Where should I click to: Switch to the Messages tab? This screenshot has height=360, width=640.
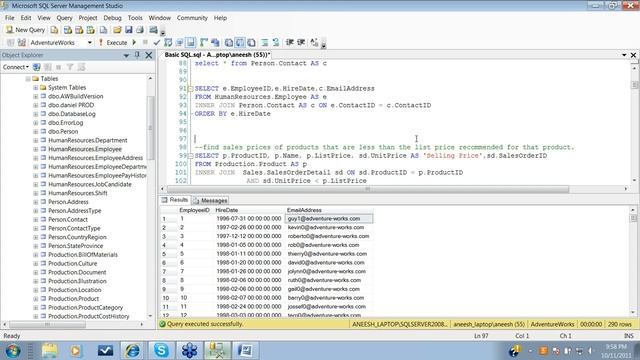point(210,200)
